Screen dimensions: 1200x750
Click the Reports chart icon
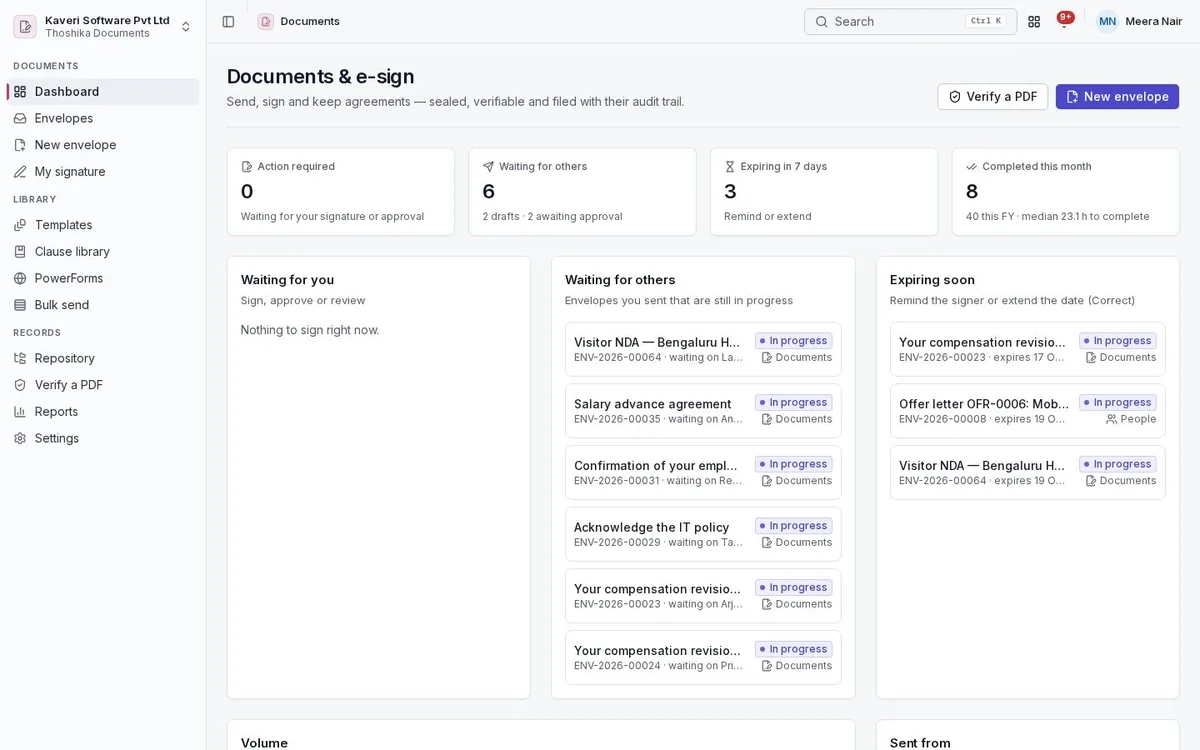point(20,411)
